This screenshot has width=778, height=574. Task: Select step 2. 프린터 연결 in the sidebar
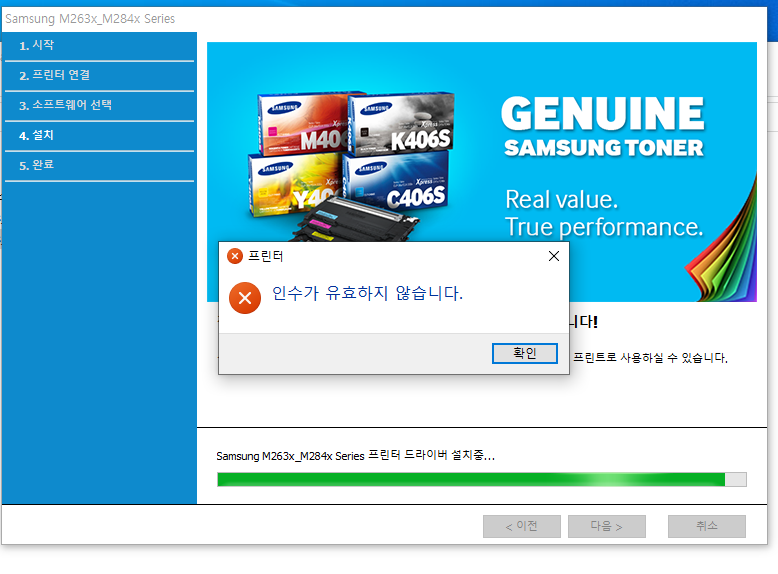99,75
